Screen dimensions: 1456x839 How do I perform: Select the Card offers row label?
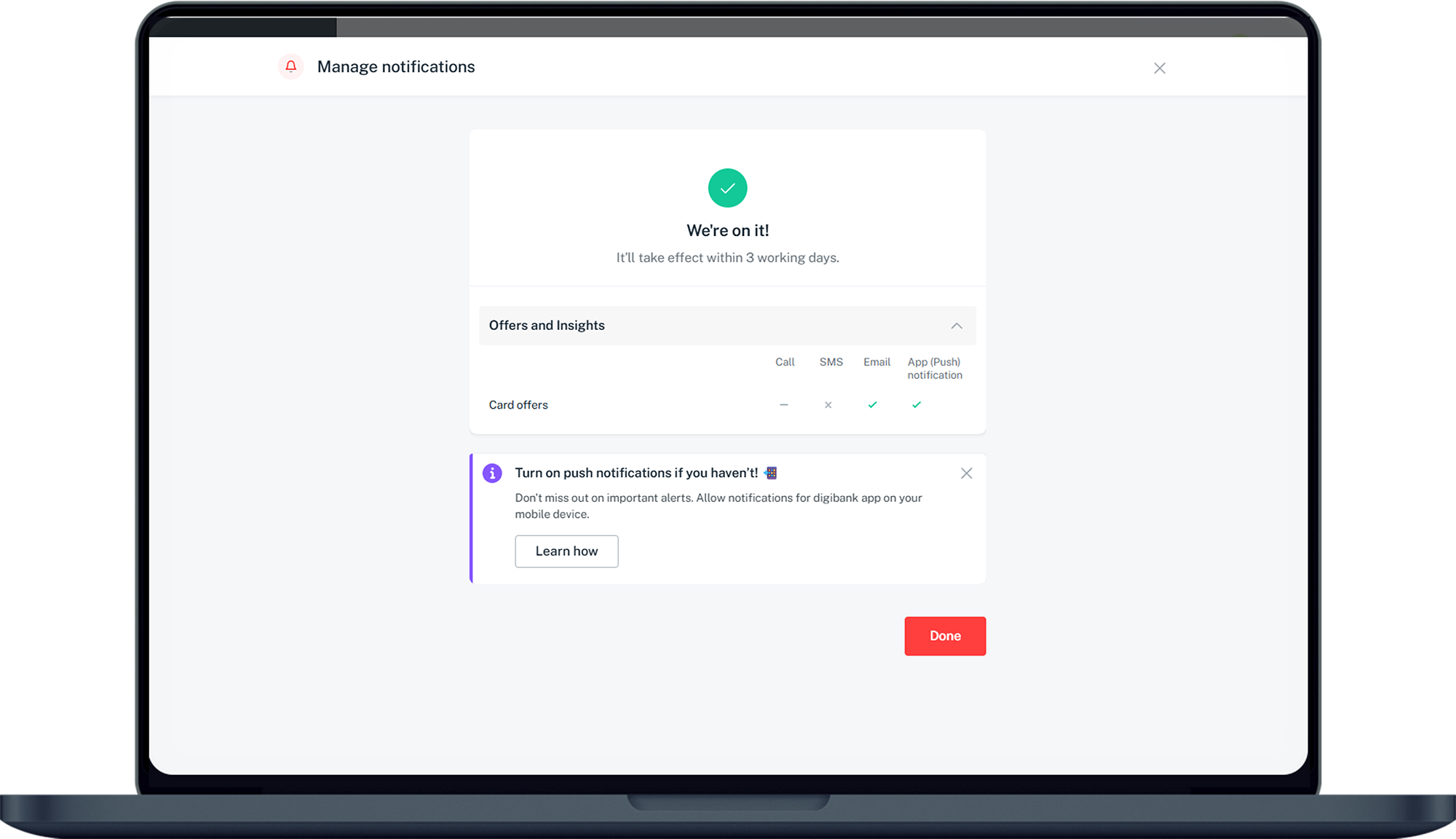pyautogui.click(x=518, y=405)
